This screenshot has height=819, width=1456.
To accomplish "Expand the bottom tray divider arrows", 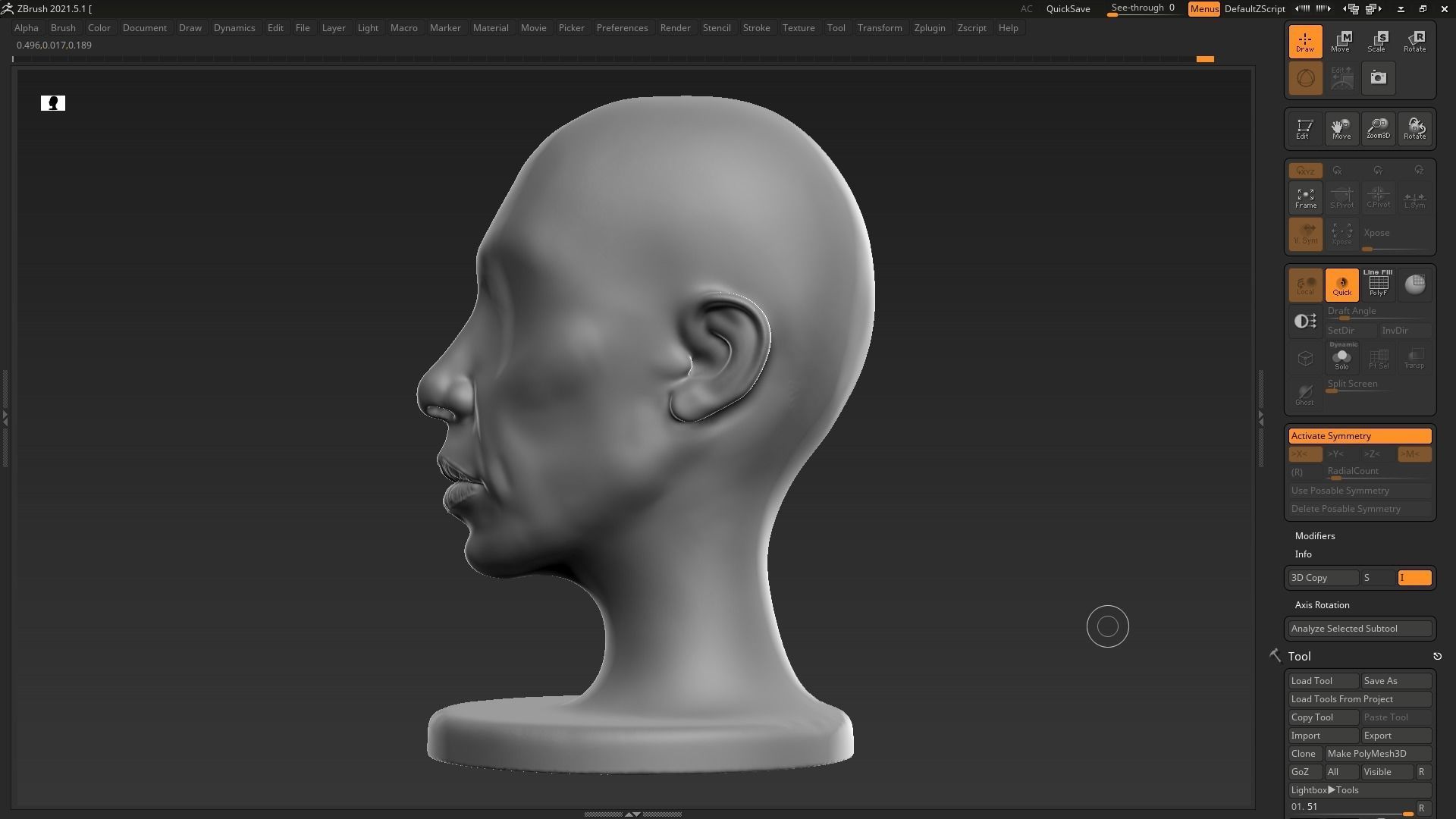I will click(632, 814).
